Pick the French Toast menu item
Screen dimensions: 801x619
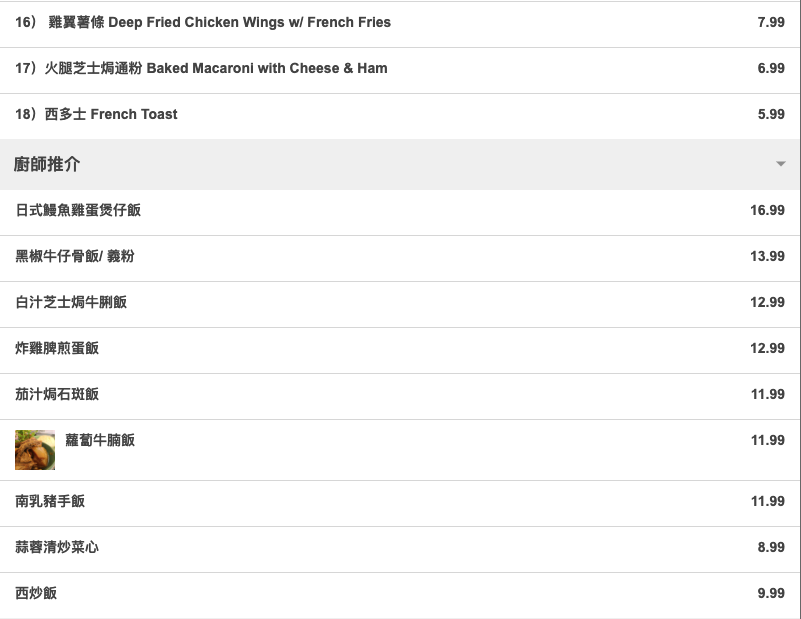[x=97, y=114]
